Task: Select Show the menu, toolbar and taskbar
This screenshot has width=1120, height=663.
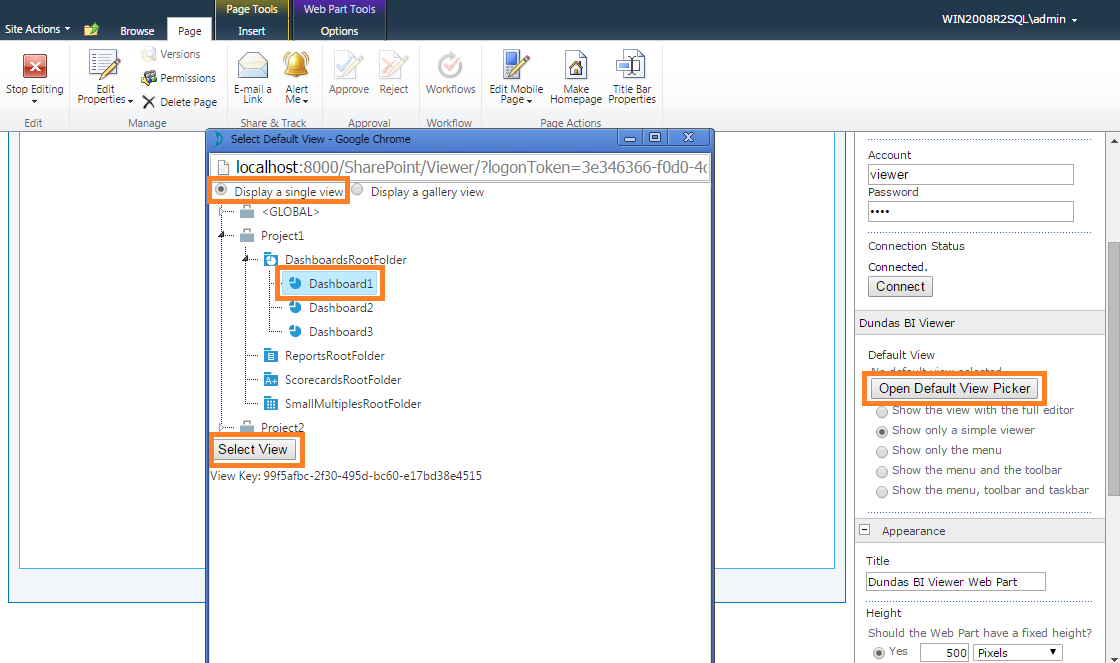Action: [x=882, y=492]
